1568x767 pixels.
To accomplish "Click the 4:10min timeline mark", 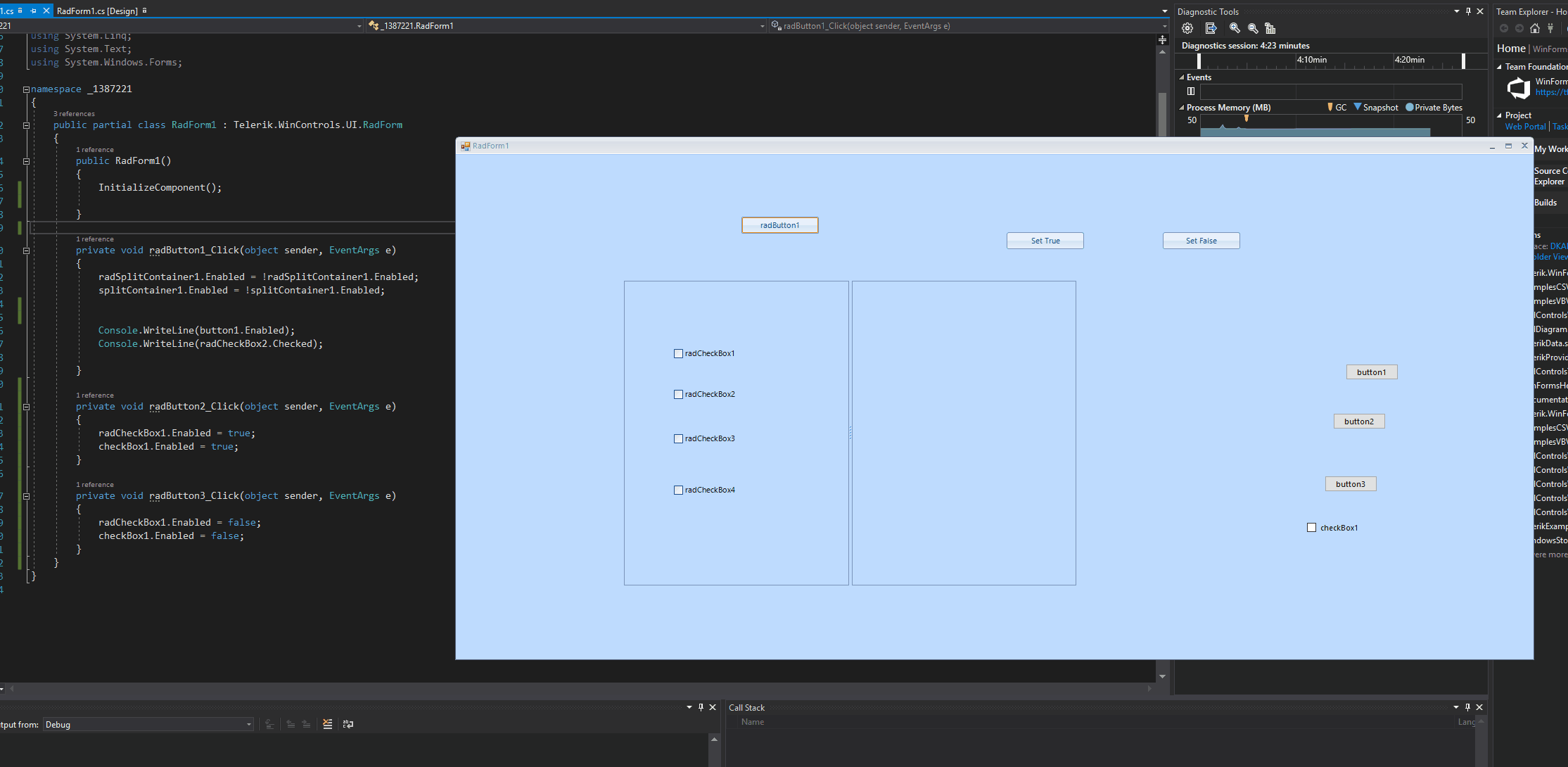I will [x=1312, y=60].
